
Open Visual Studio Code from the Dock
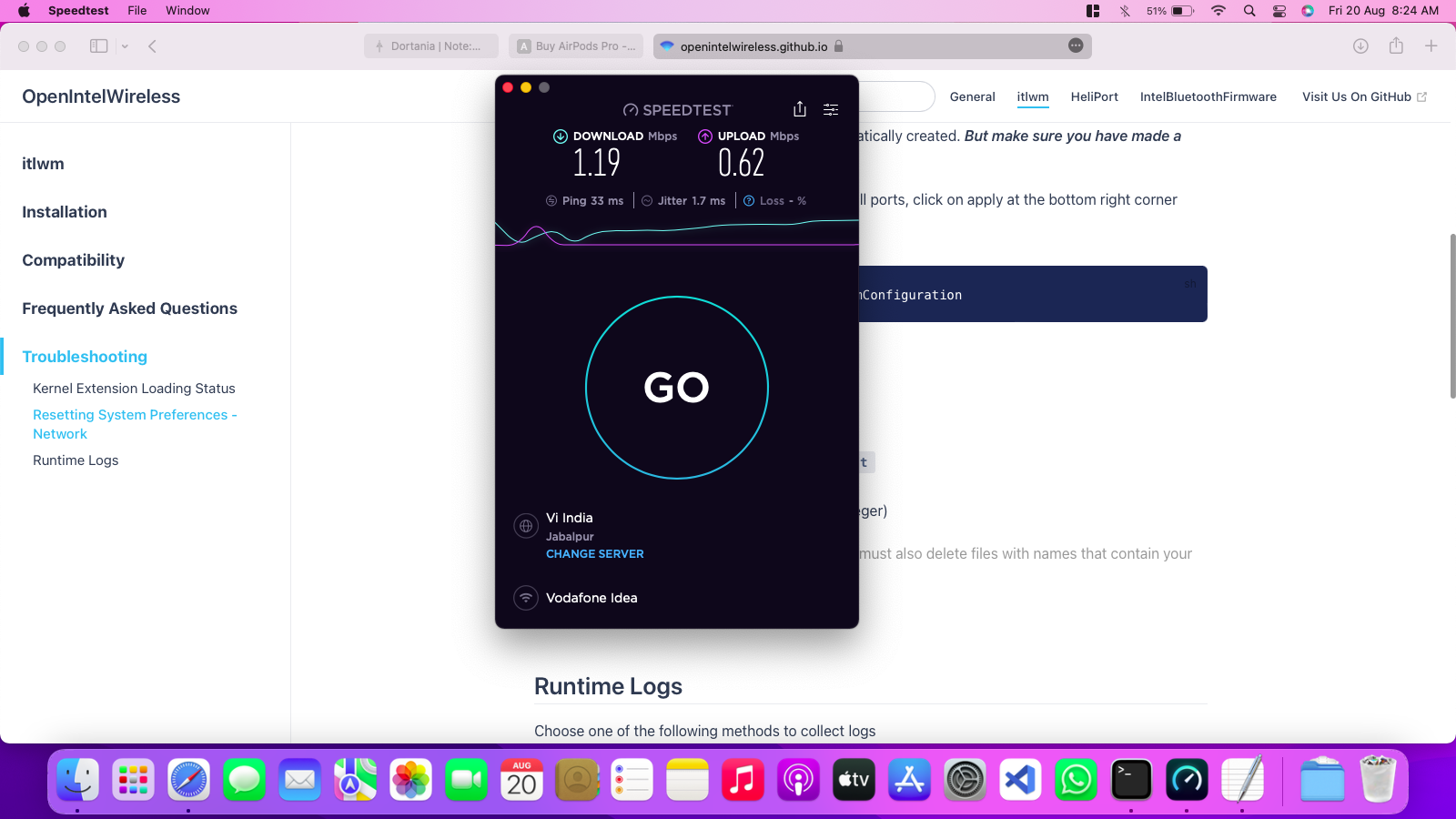[x=1020, y=779]
